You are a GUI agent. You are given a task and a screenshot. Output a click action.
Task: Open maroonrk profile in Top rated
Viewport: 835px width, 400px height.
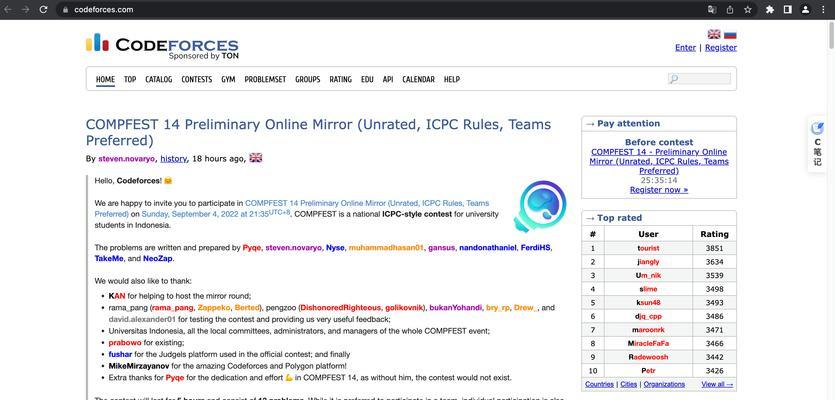pyautogui.click(x=648, y=330)
